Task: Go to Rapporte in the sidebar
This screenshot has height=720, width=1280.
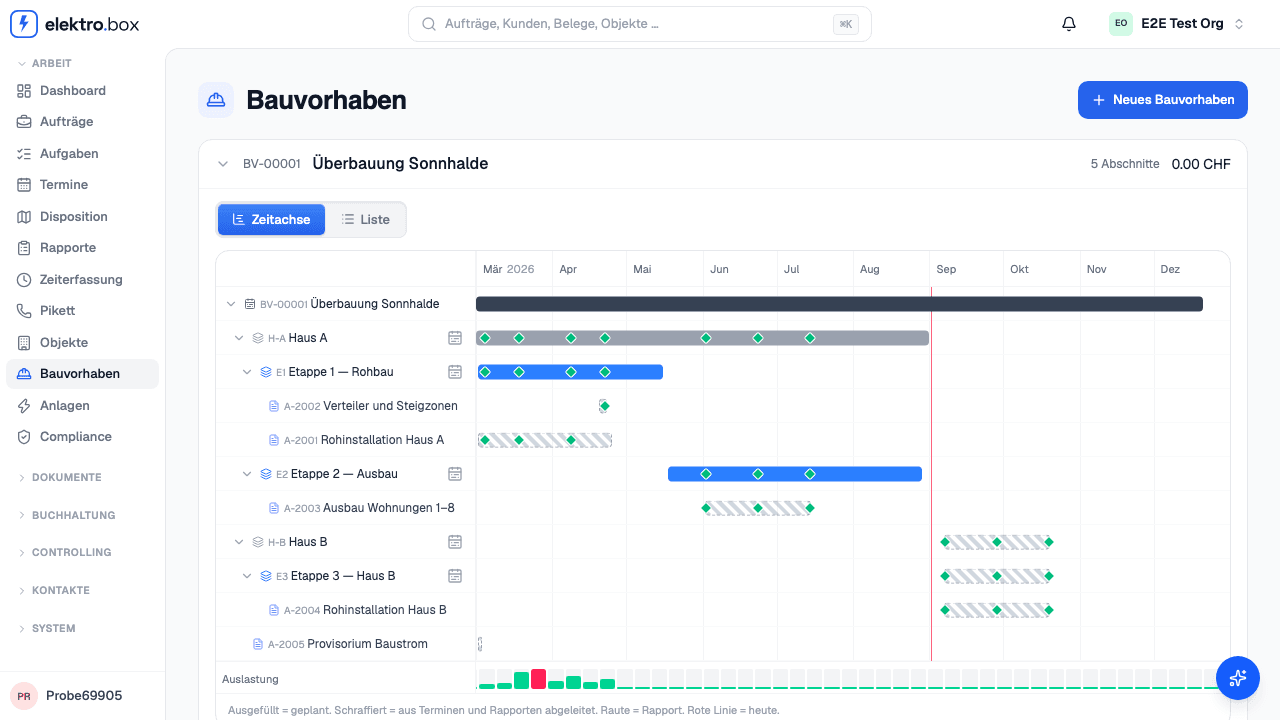Action: [82, 248]
